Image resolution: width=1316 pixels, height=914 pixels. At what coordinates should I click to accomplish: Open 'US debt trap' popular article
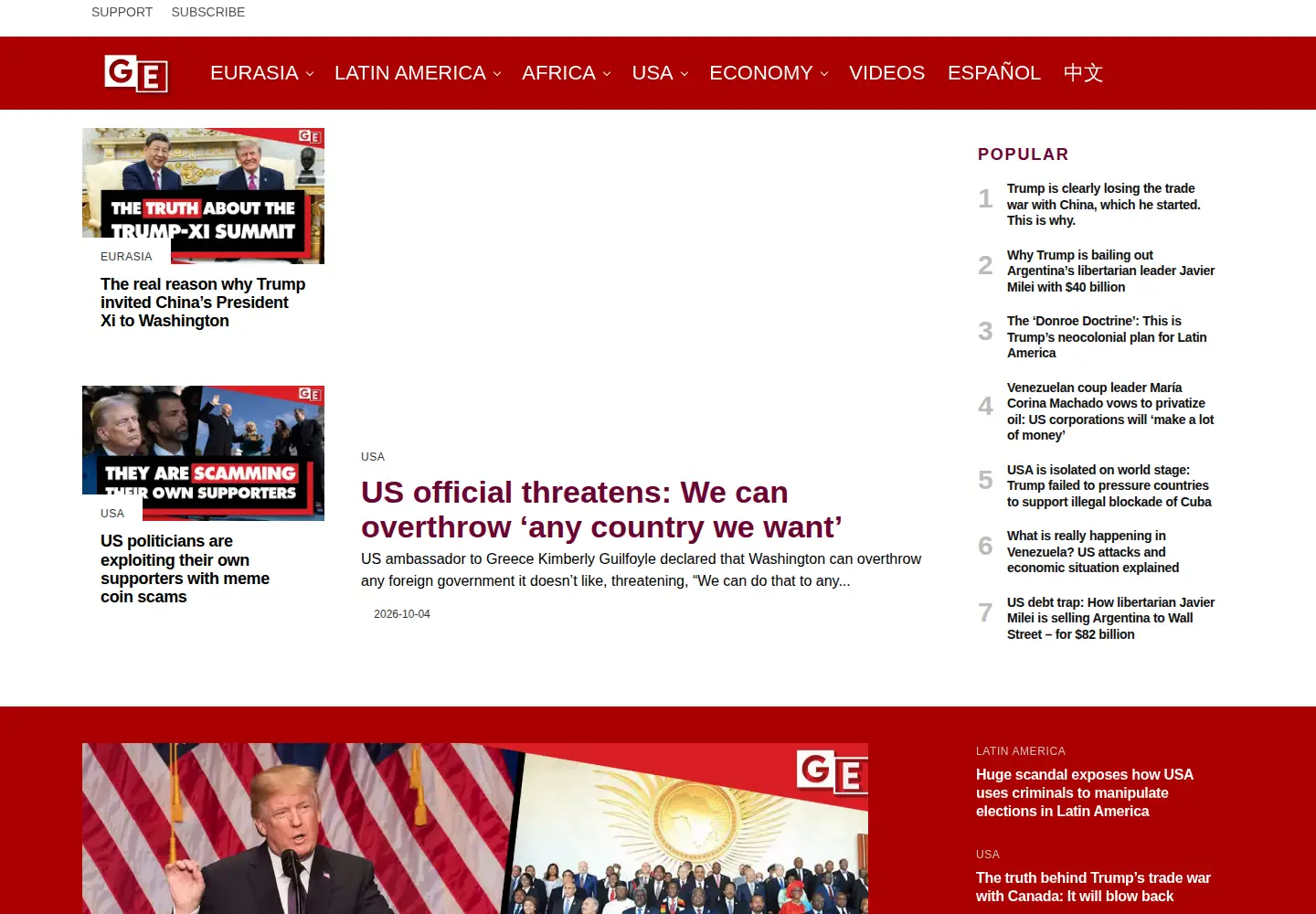(1110, 618)
